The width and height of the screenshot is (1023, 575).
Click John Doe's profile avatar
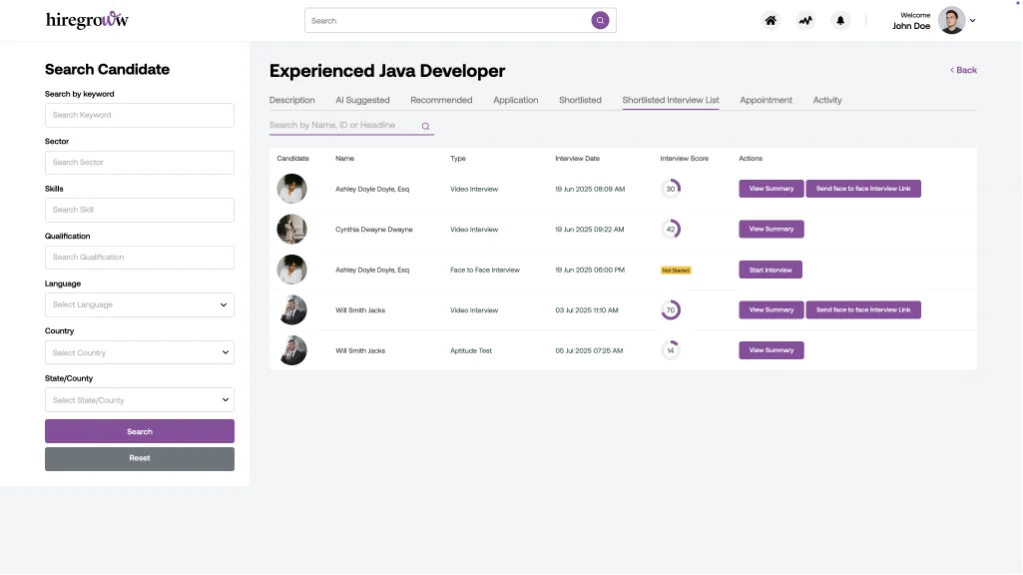click(x=952, y=20)
